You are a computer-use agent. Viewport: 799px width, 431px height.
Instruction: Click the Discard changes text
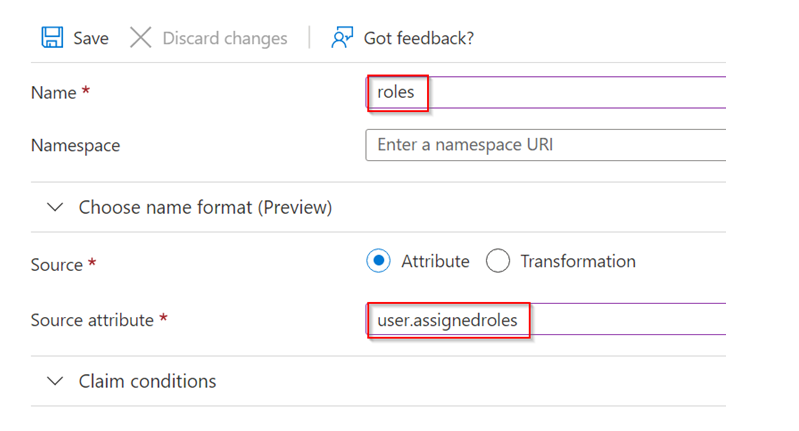pyautogui.click(x=225, y=38)
